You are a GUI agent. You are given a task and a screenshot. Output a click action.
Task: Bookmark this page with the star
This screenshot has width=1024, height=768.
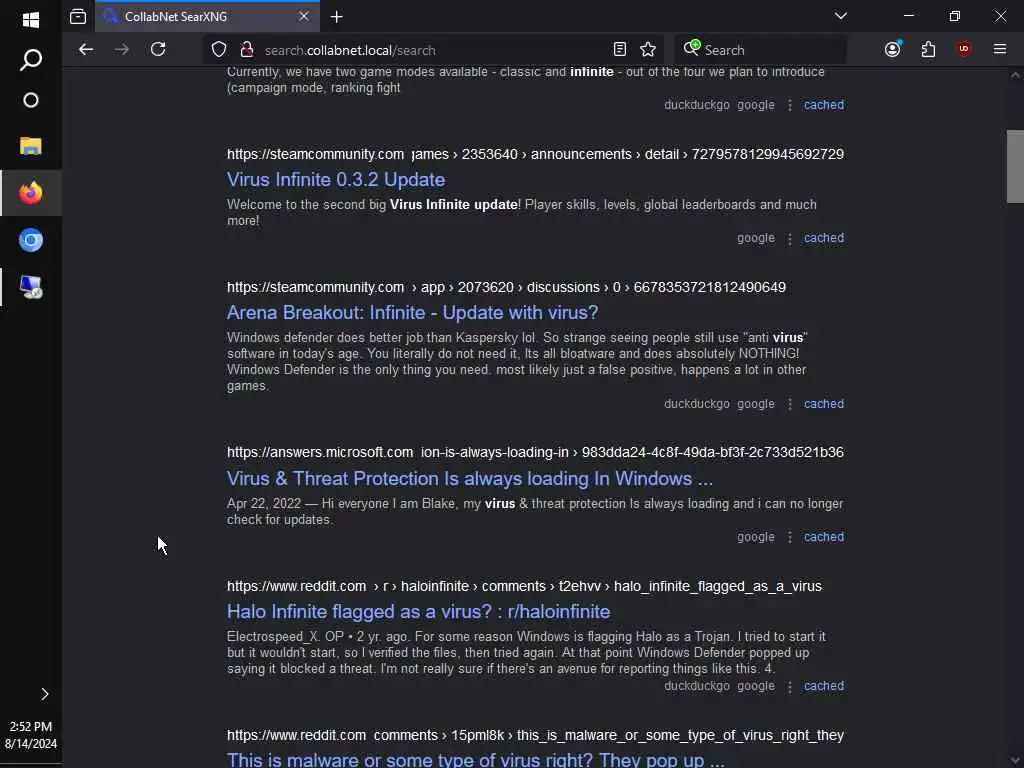coord(648,50)
